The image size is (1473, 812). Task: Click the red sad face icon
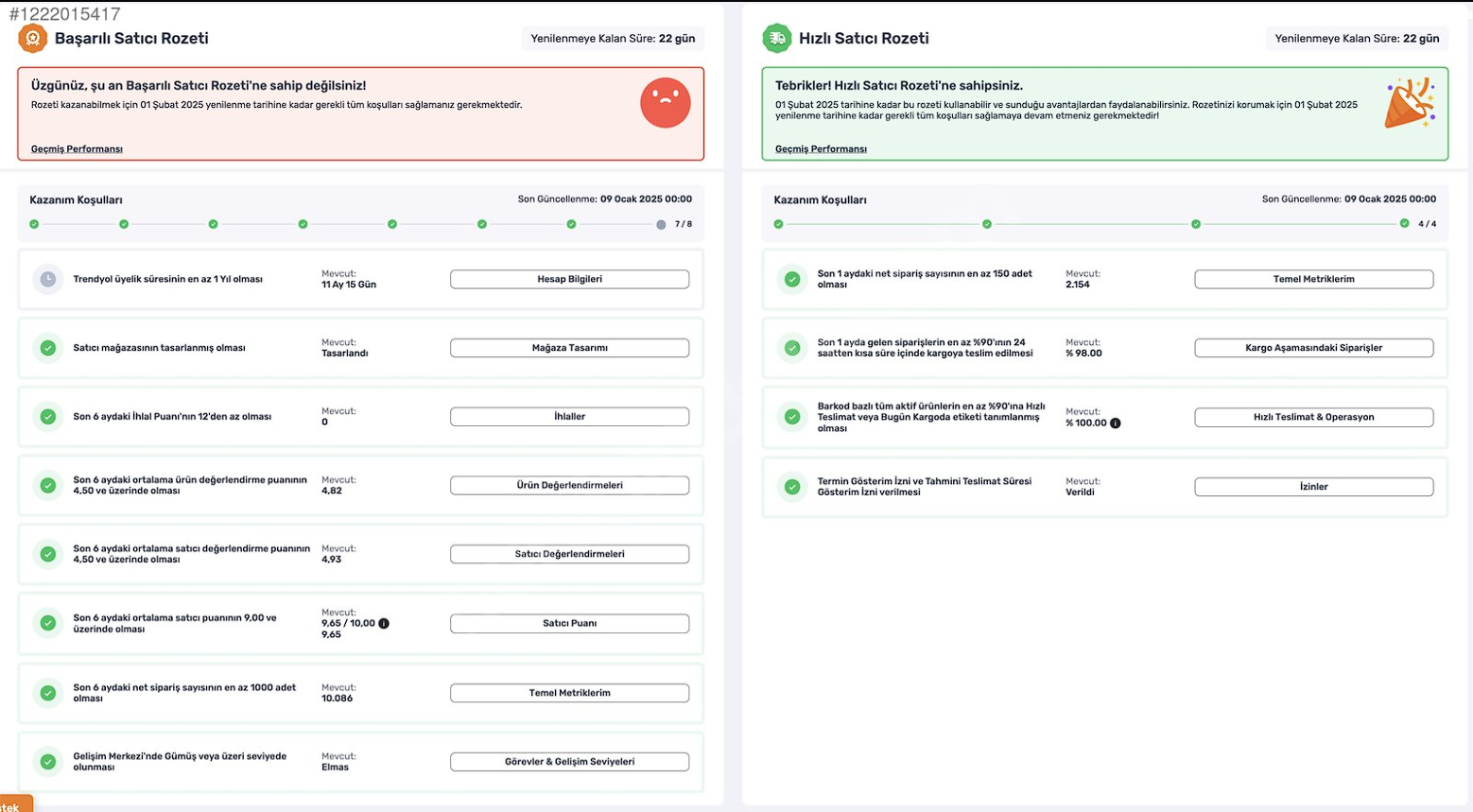tap(666, 102)
